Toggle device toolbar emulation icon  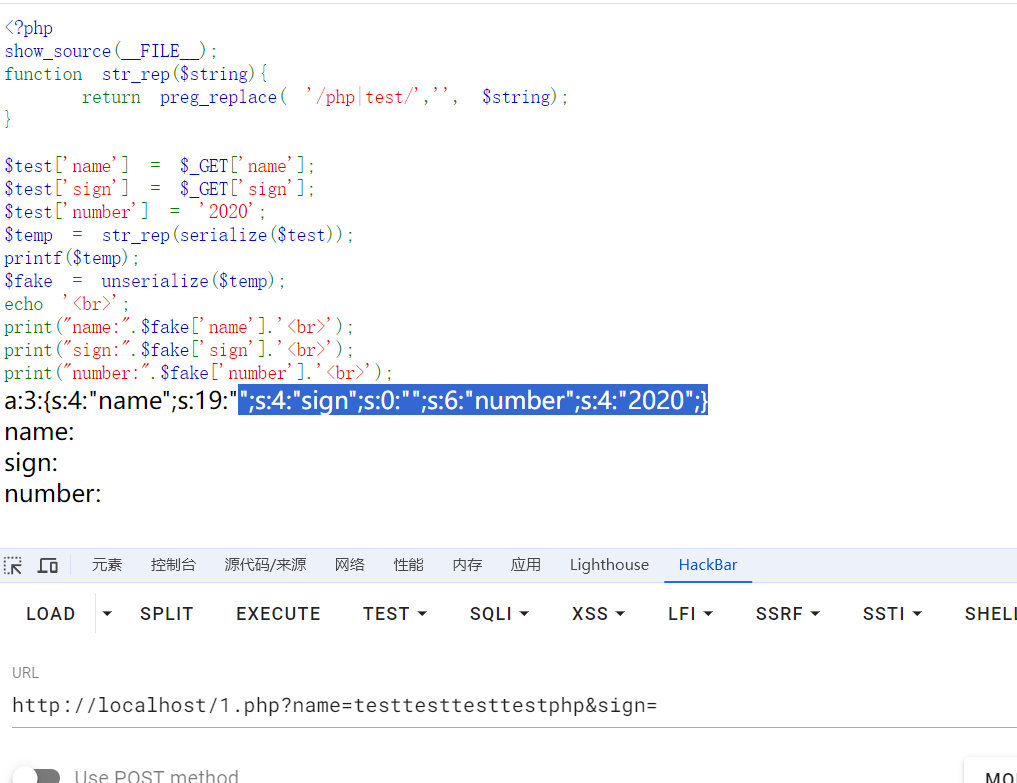point(48,565)
